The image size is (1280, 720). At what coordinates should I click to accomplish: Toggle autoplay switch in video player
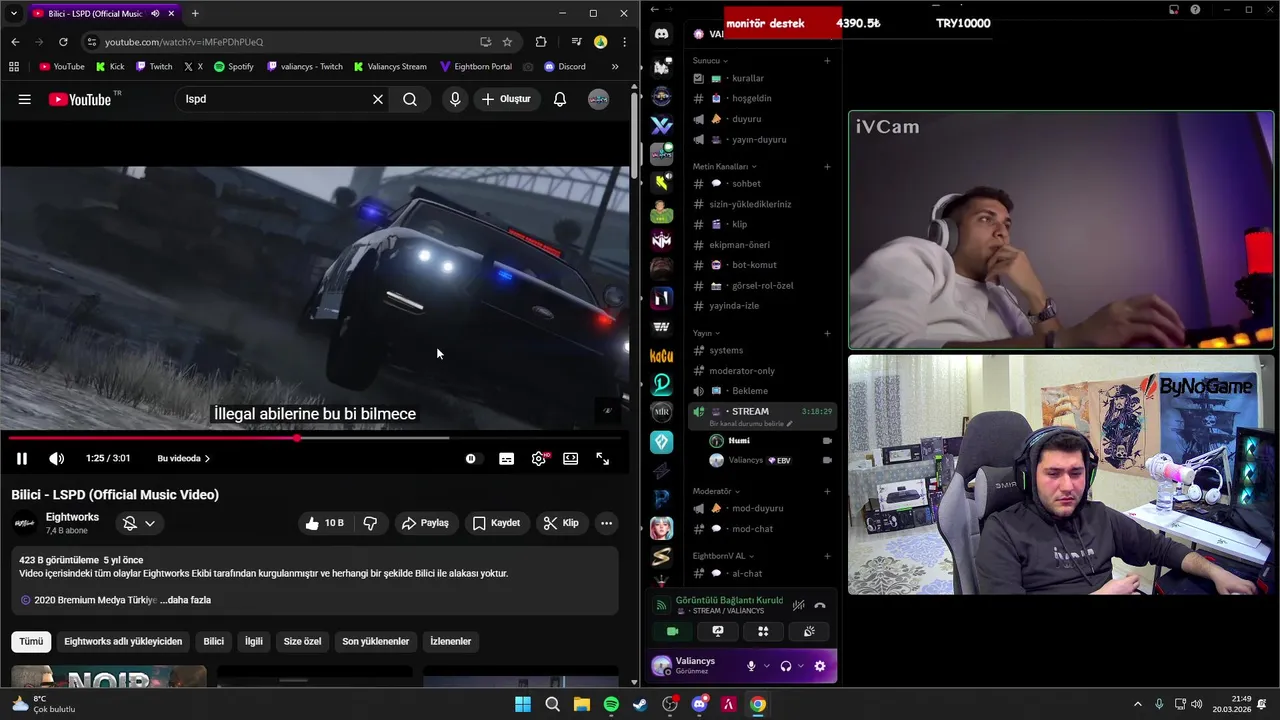(471, 458)
